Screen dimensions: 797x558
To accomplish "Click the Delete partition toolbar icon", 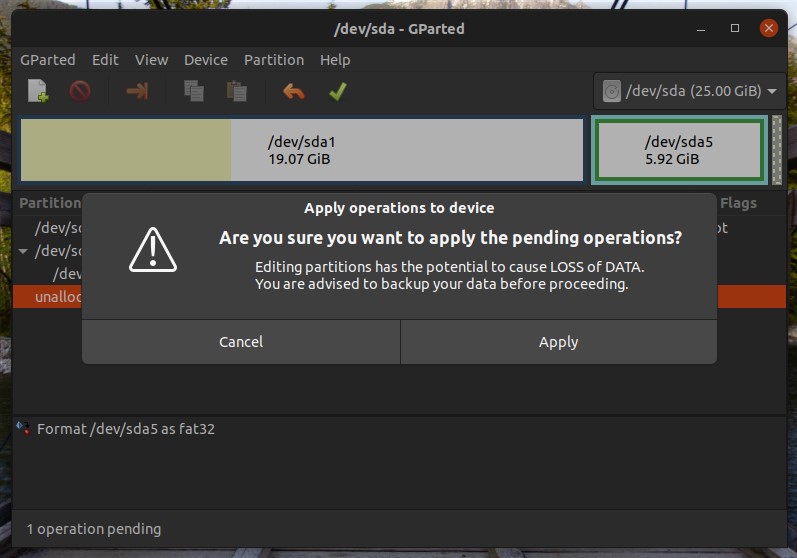I will coord(80,91).
